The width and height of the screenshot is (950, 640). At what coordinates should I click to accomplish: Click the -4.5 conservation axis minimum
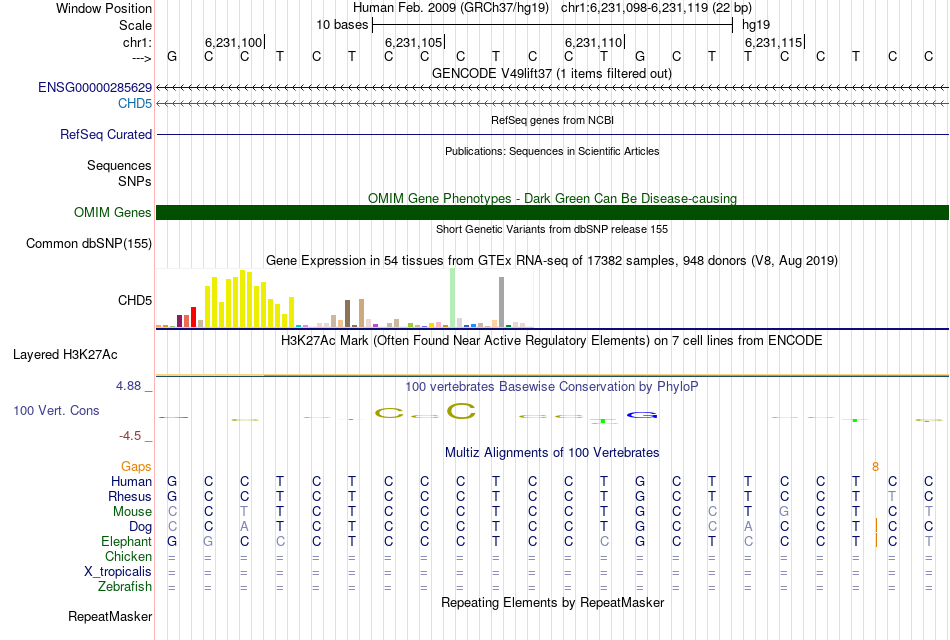pos(130,436)
